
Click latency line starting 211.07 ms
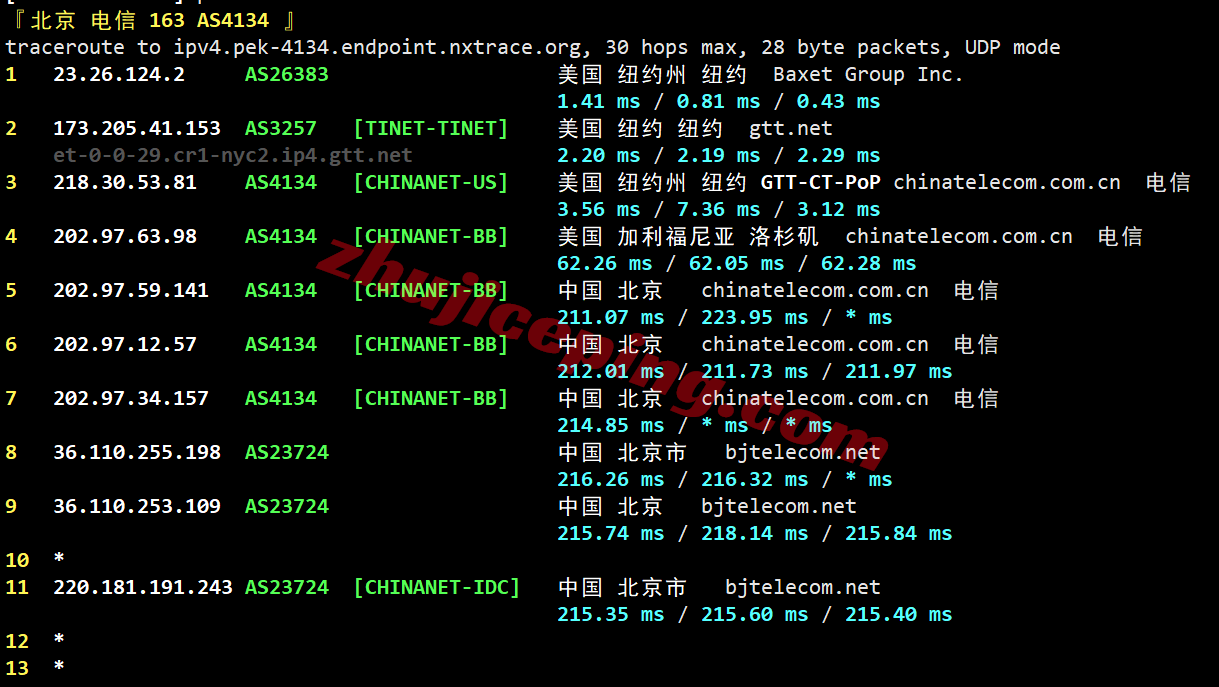pyautogui.click(x=725, y=317)
